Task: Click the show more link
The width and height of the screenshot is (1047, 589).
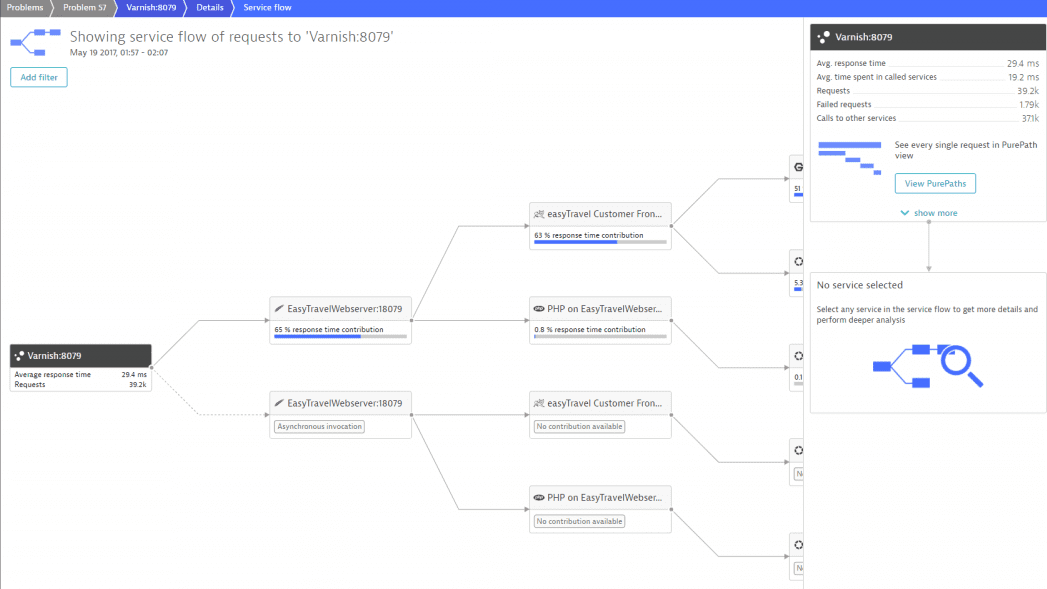Action: 935,213
